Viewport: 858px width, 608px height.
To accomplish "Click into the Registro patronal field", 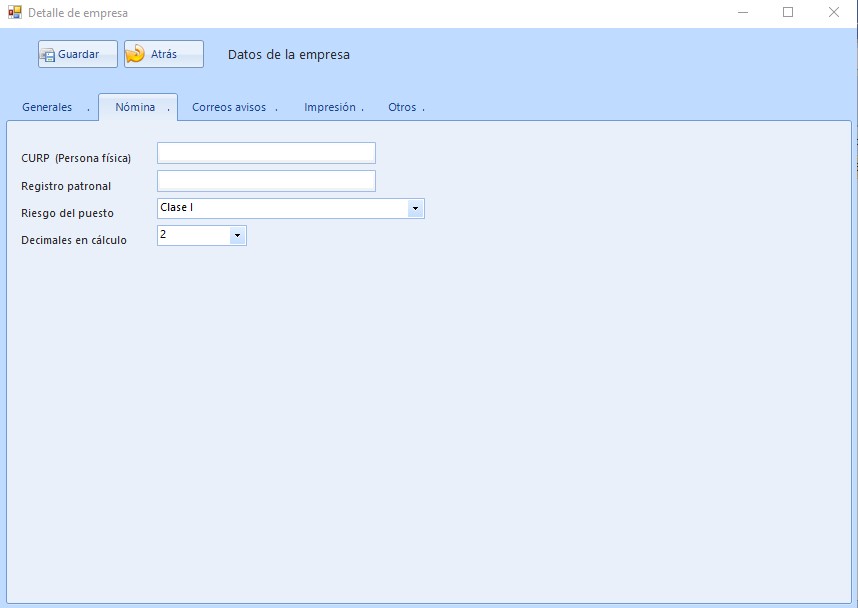I will 266,181.
